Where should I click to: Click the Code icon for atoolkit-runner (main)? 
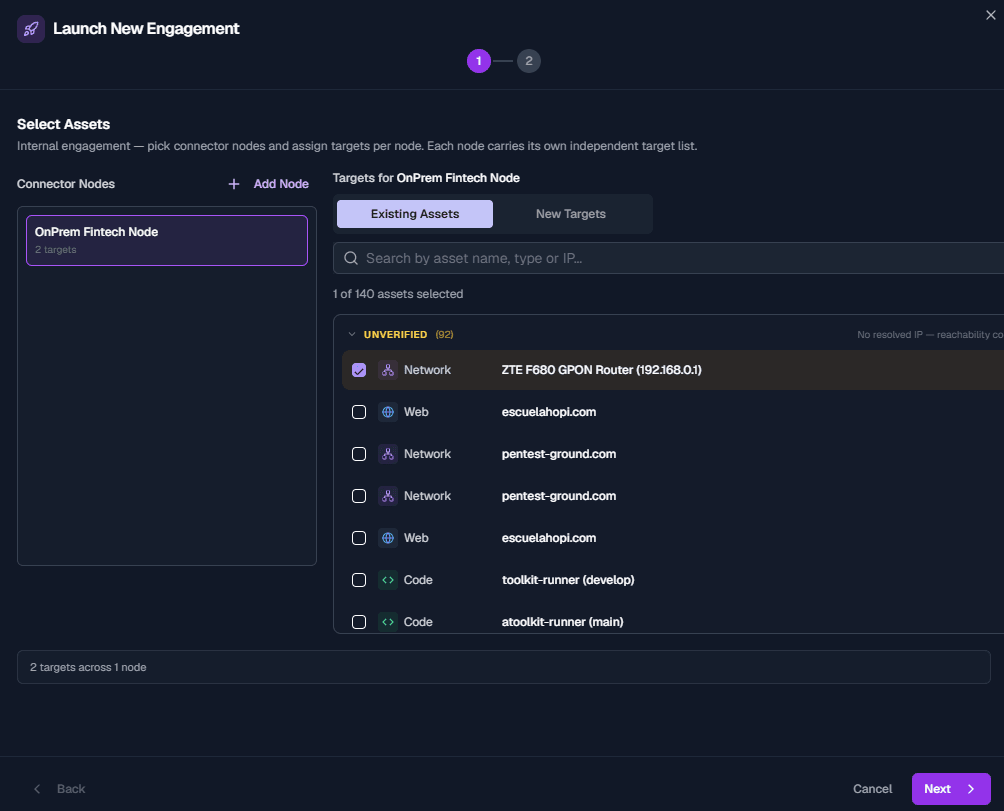coord(387,622)
